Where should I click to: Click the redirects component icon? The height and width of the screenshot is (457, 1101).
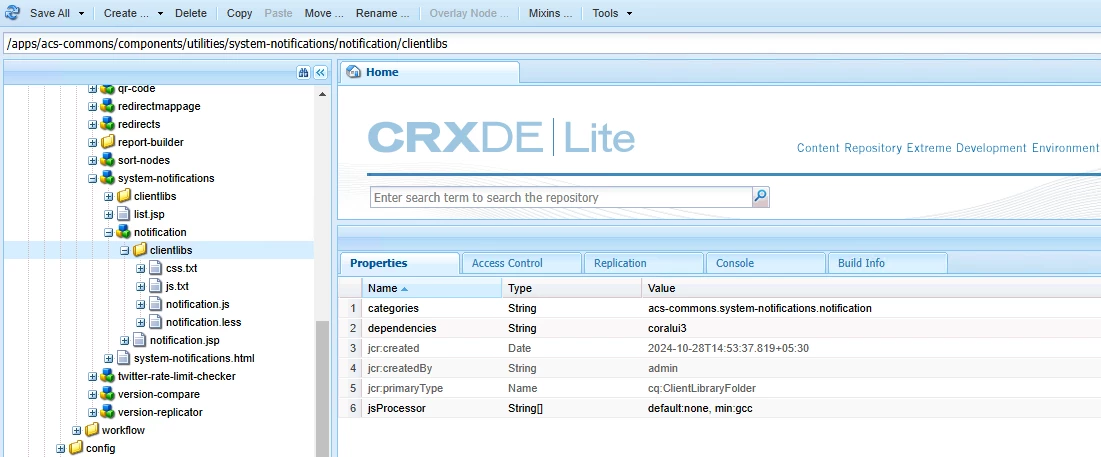107,124
